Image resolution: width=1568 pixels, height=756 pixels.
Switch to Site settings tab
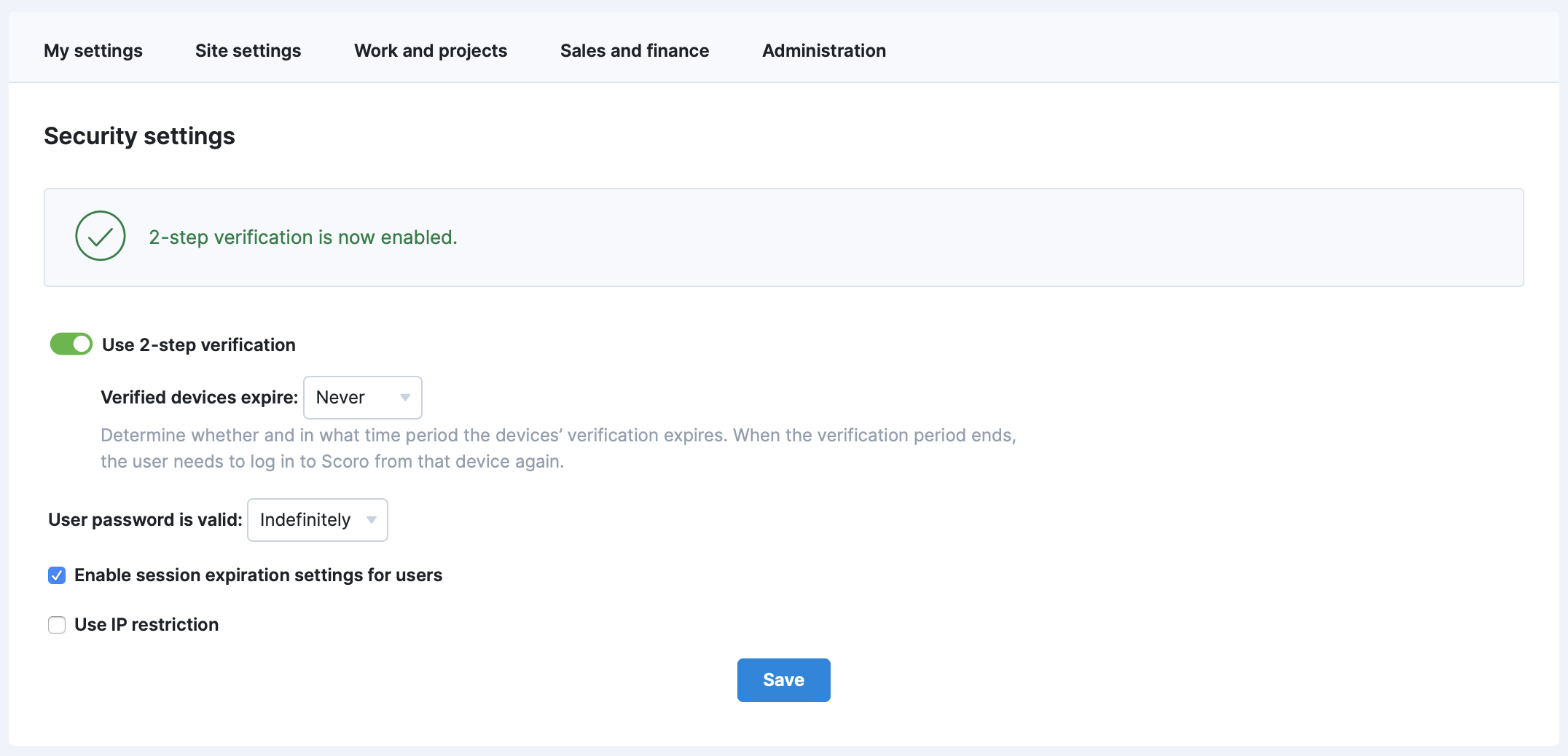click(x=248, y=51)
